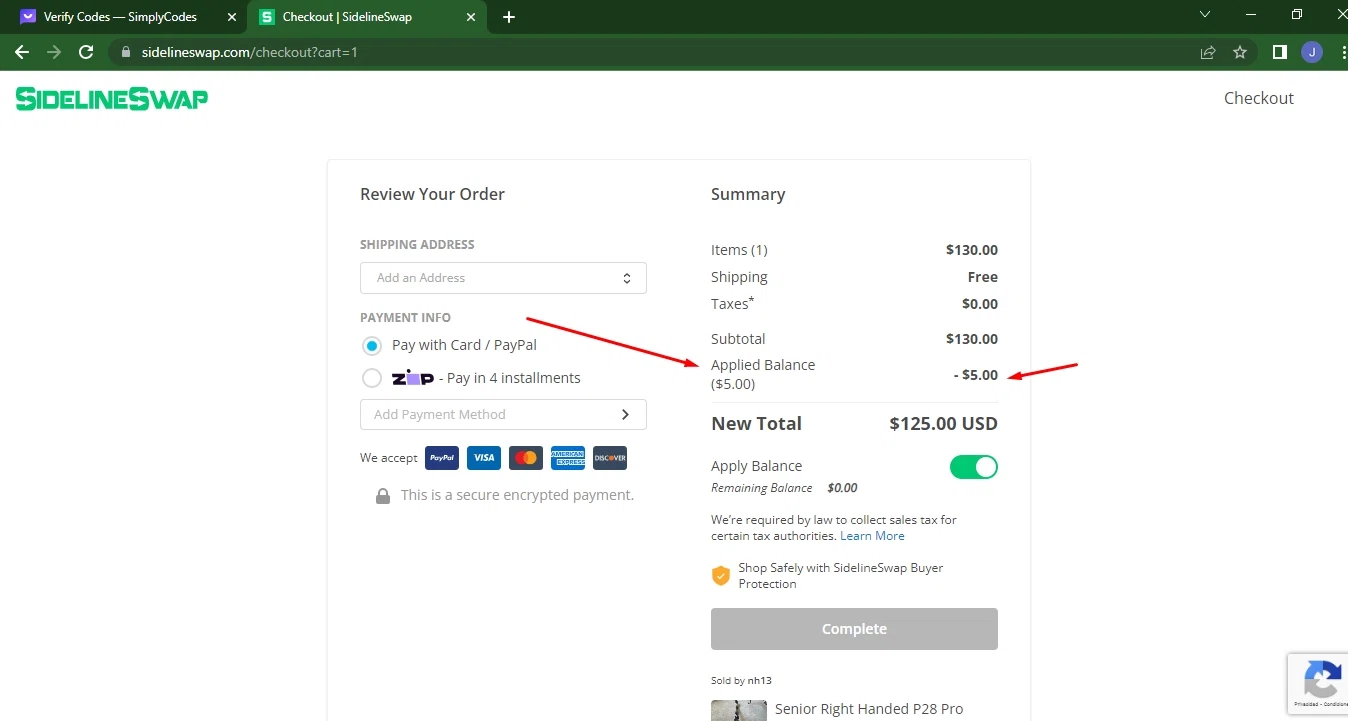Expand Add Payment Method chevron row
Viewport: 1348px width, 721px height.
[503, 414]
